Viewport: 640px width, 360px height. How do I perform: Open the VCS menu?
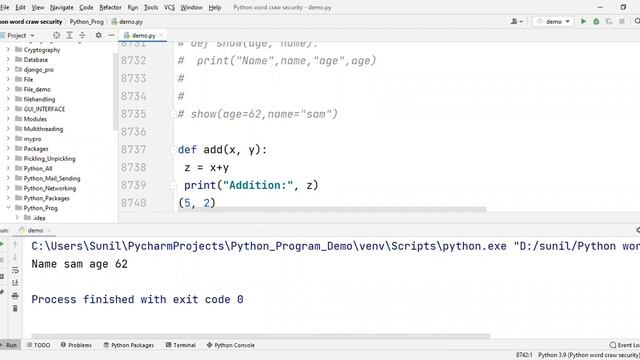(x=169, y=7)
